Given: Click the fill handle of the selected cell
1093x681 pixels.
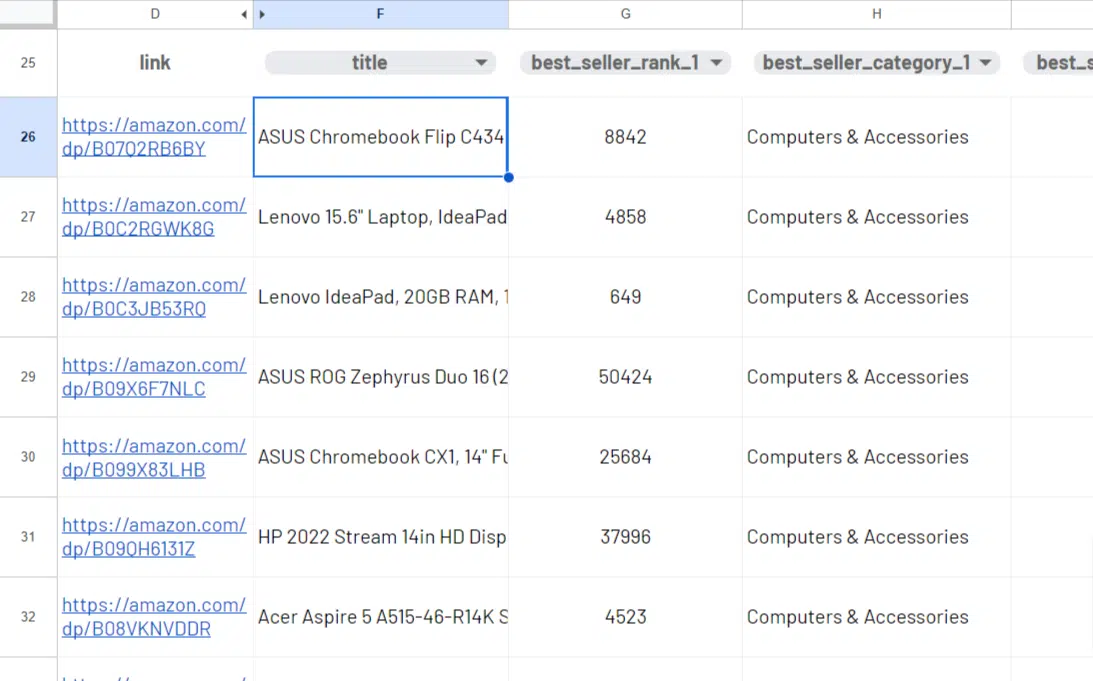Looking at the screenshot, I should click(509, 178).
